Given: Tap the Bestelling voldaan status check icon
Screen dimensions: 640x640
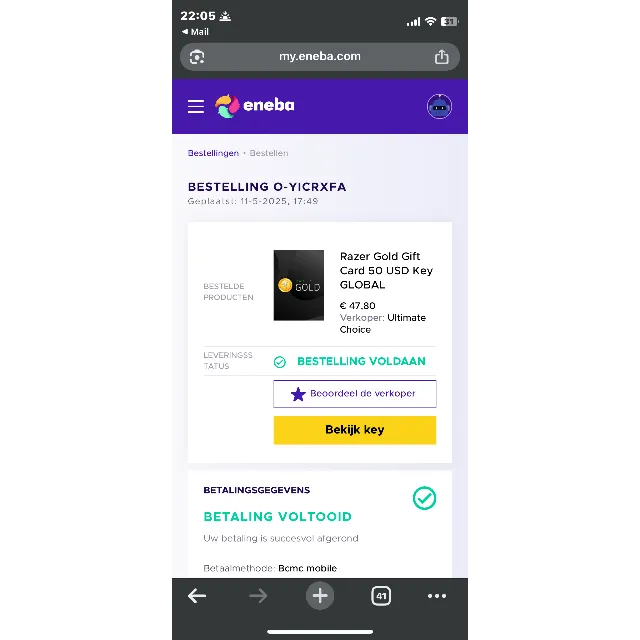Looking at the screenshot, I should point(280,362).
